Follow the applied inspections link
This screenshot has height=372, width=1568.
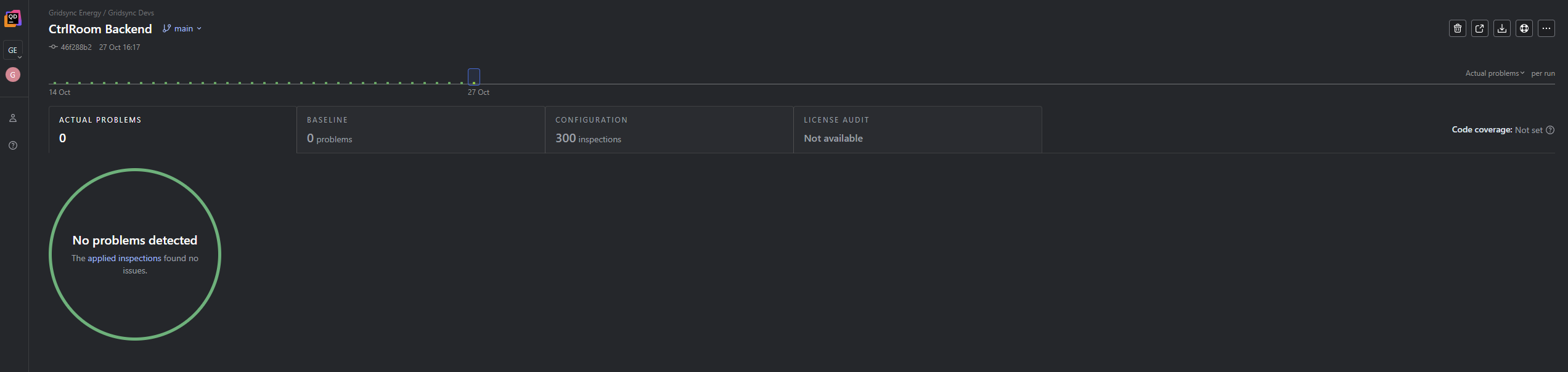124,259
